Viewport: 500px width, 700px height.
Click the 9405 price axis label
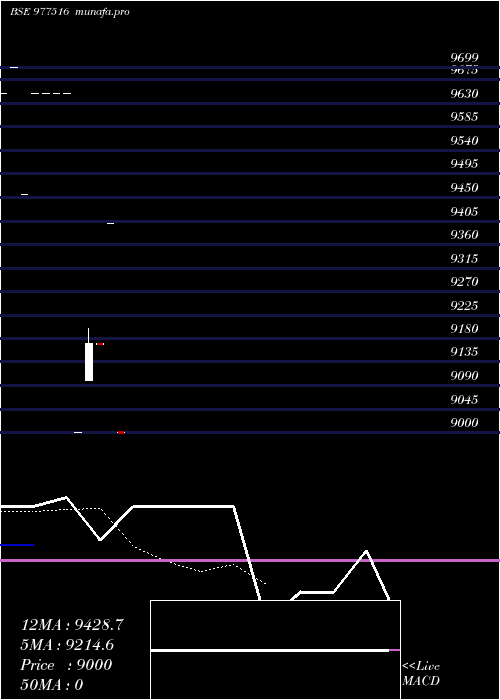click(x=464, y=212)
